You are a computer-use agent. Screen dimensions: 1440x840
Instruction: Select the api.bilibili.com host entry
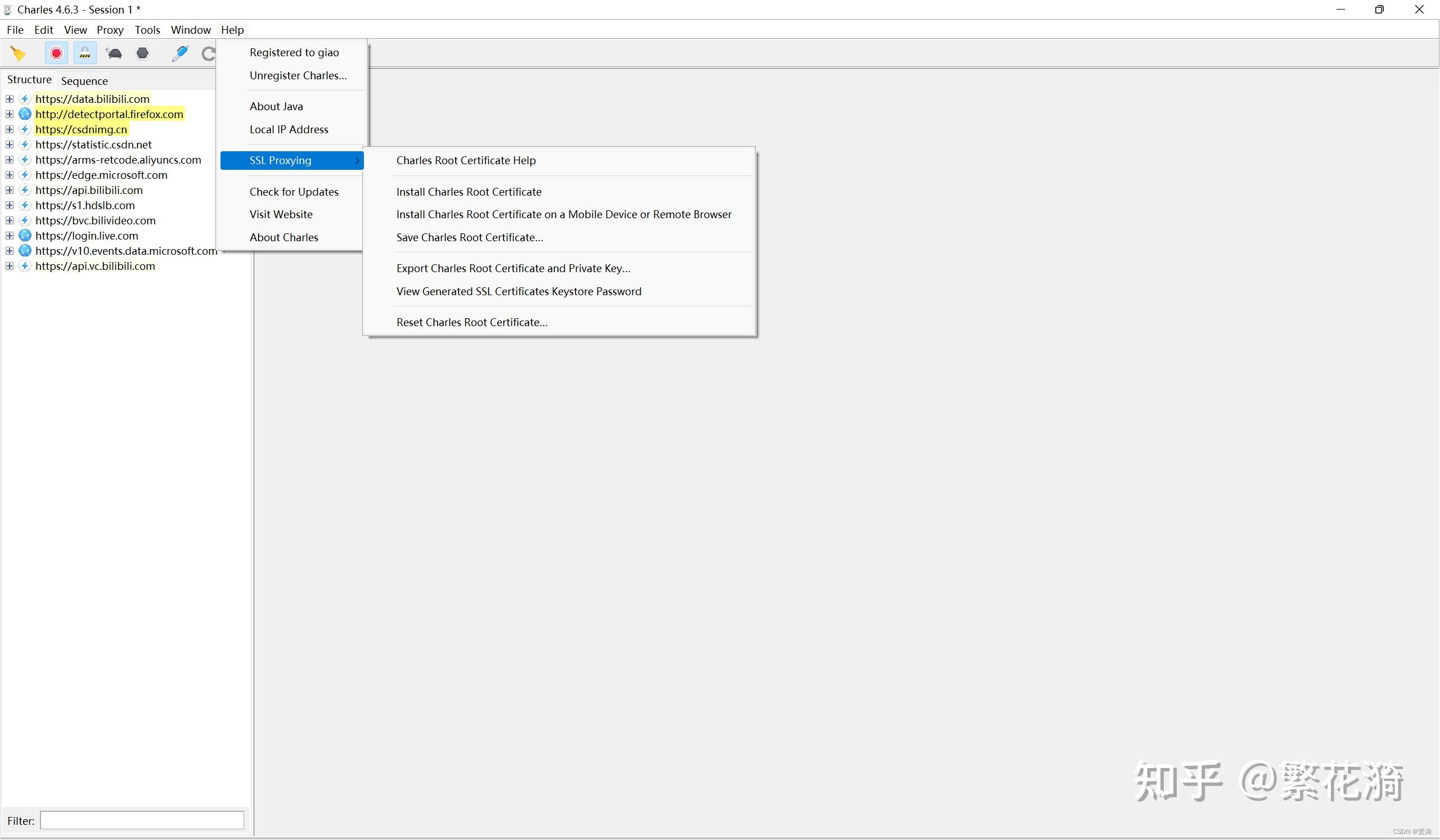pyautogui.click(x=88, y=190)
